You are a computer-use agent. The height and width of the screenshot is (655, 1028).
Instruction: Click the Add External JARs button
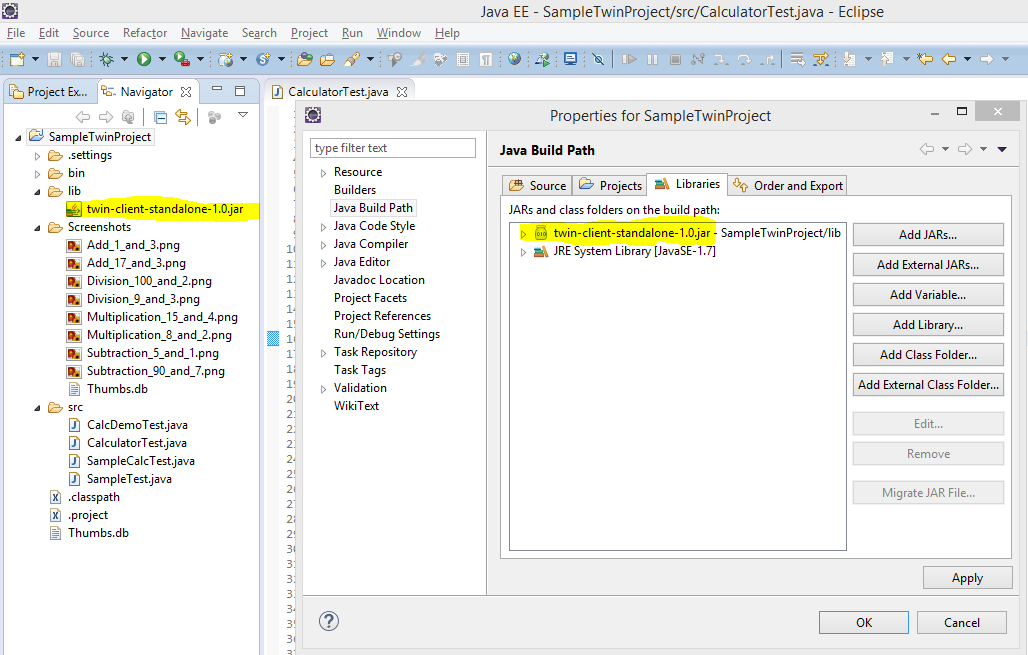(x=927, y=264)
